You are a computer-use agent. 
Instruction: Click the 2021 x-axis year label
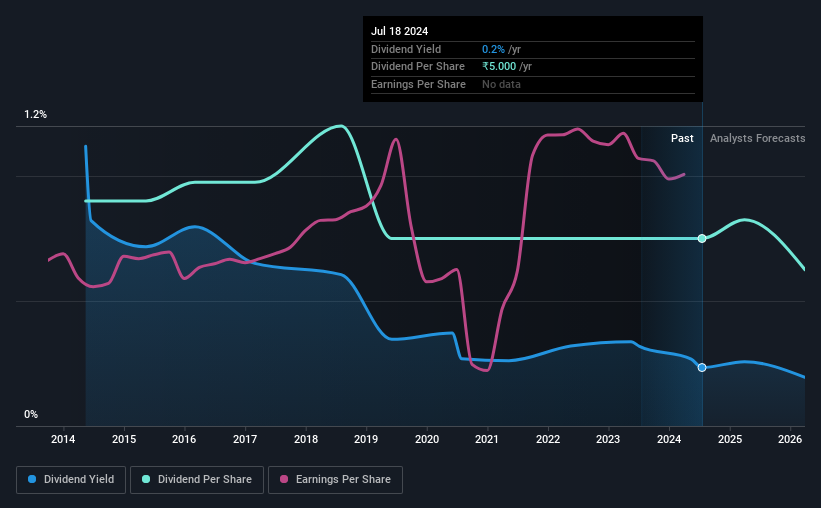(x=487, y=439)
